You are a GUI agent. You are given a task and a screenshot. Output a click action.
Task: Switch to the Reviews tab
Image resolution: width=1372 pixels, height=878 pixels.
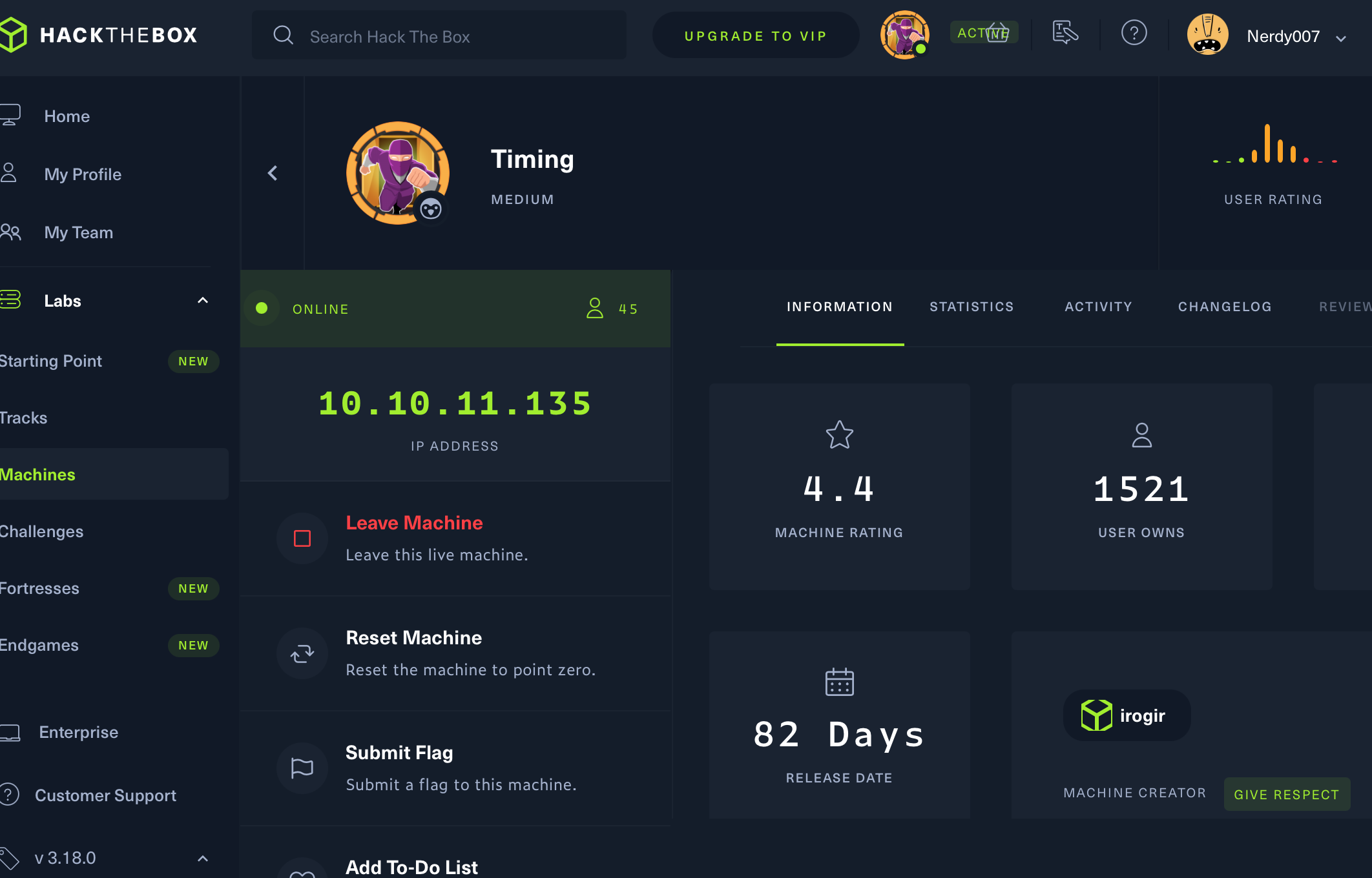coord(1345,307)
